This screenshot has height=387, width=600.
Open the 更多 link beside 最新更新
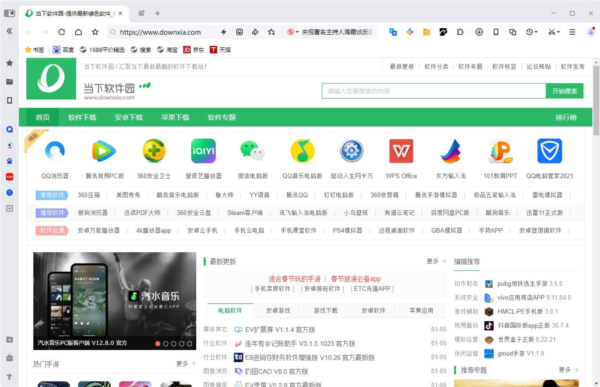(437, 261)
